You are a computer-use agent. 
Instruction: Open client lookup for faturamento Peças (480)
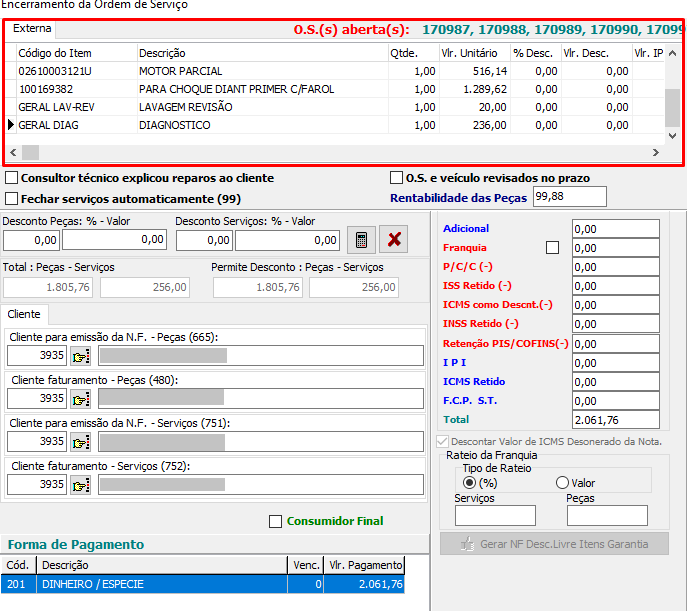(80, 399)
